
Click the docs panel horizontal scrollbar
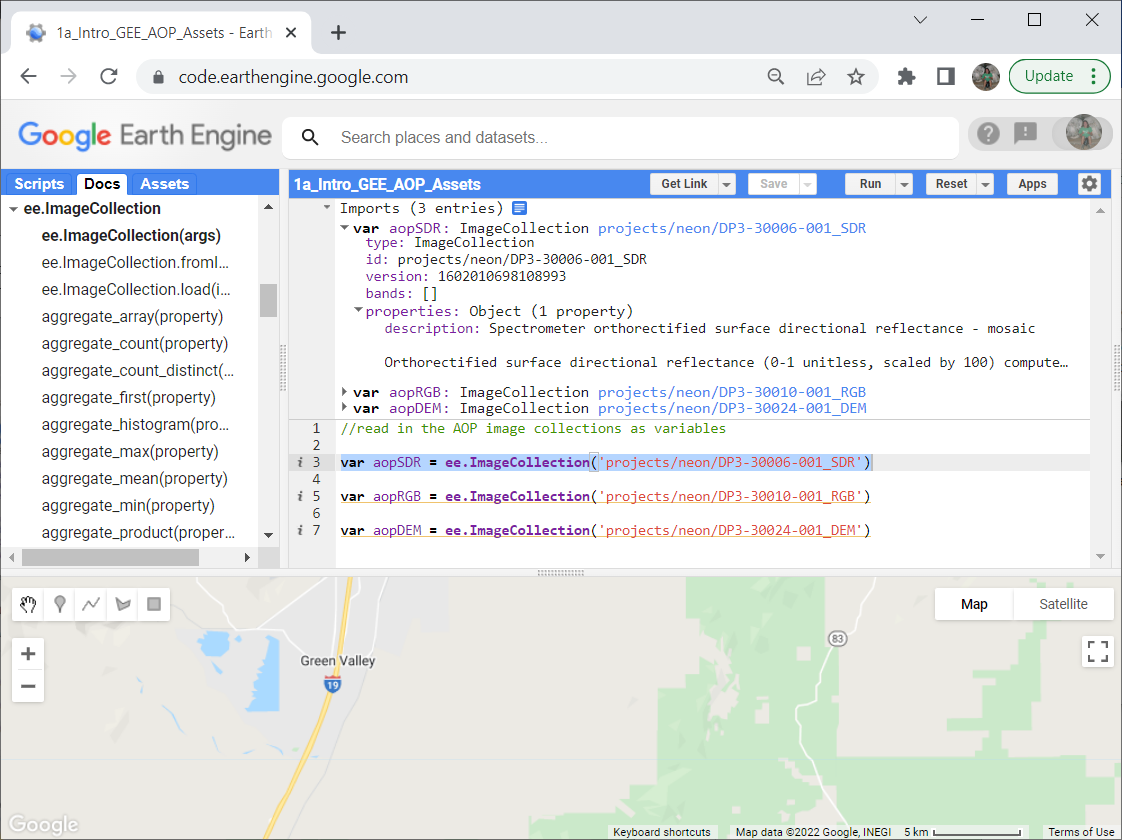point(110,557)
